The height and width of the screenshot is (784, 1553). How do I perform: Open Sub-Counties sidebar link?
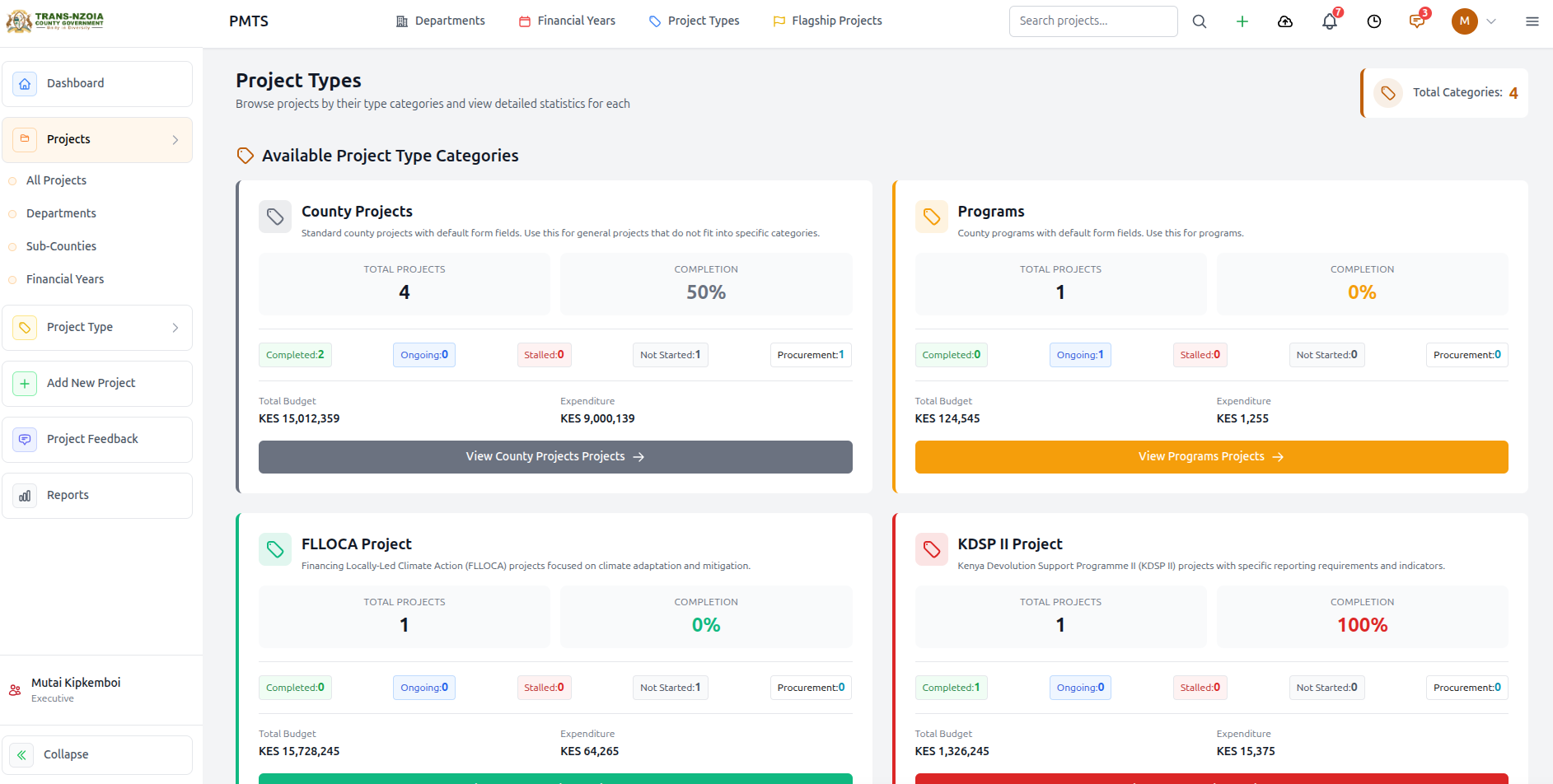[61, 246]
